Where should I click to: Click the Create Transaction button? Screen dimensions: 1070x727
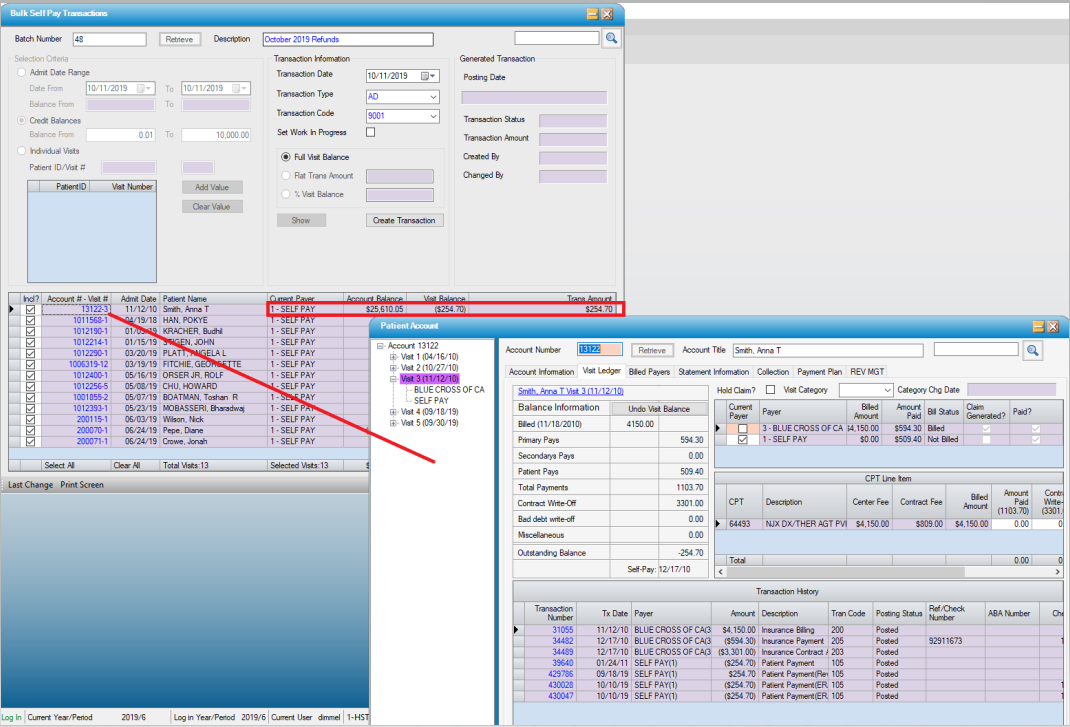coord(407,220)
